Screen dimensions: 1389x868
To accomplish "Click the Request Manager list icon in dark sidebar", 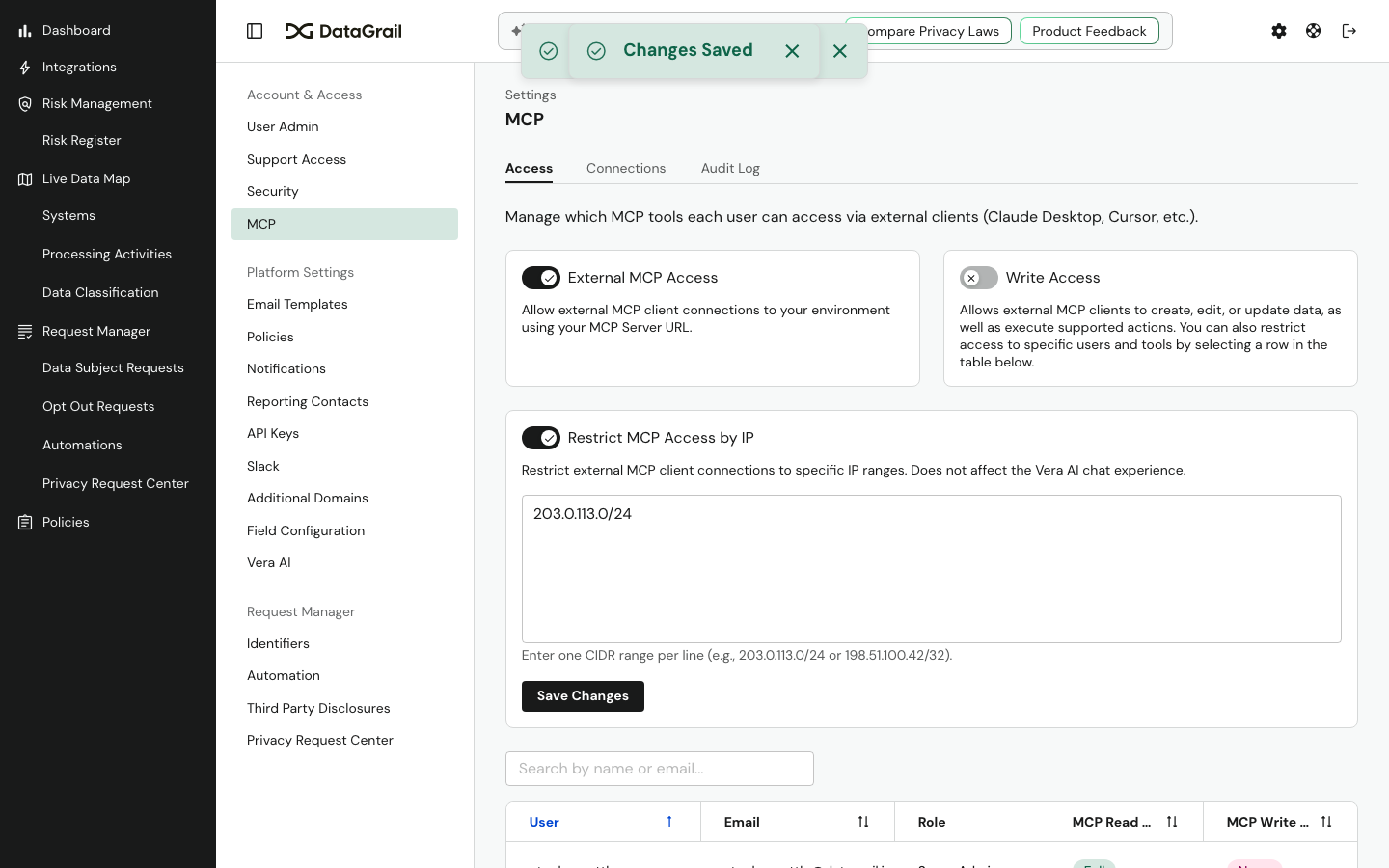I will coord(25,332).
